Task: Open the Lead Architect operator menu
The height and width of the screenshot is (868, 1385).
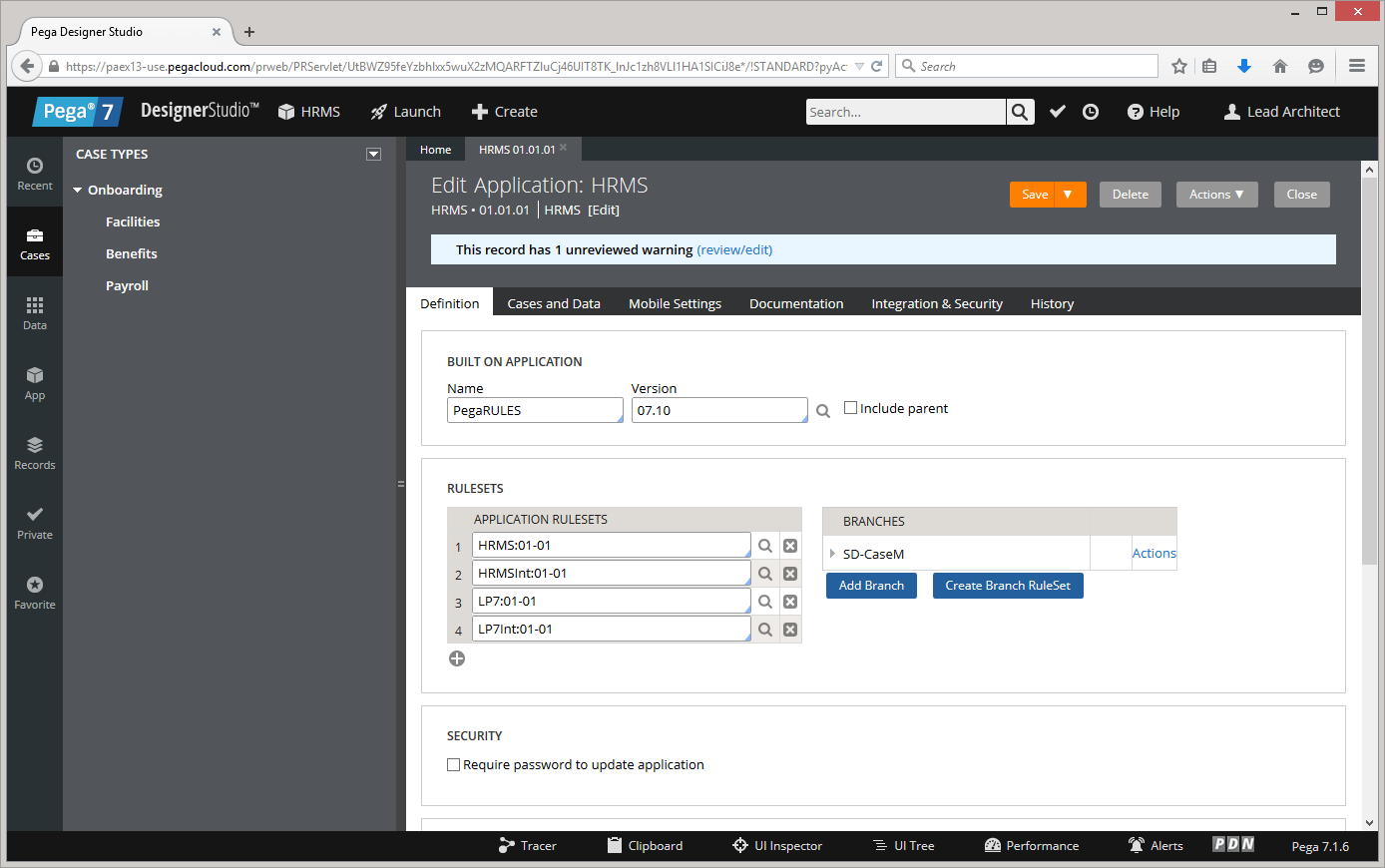Action: pyautogui.click(x=1282, y=112)
